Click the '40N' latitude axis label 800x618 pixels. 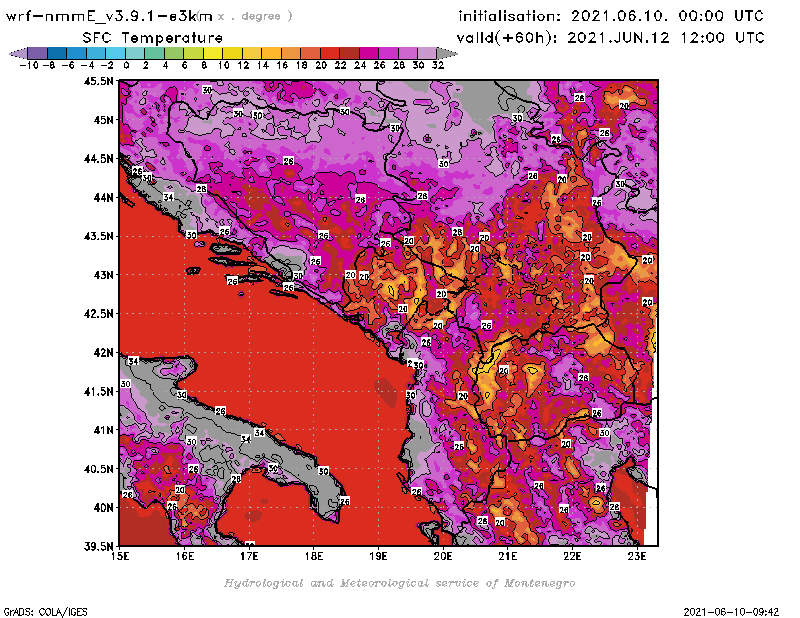click(103, 508)
